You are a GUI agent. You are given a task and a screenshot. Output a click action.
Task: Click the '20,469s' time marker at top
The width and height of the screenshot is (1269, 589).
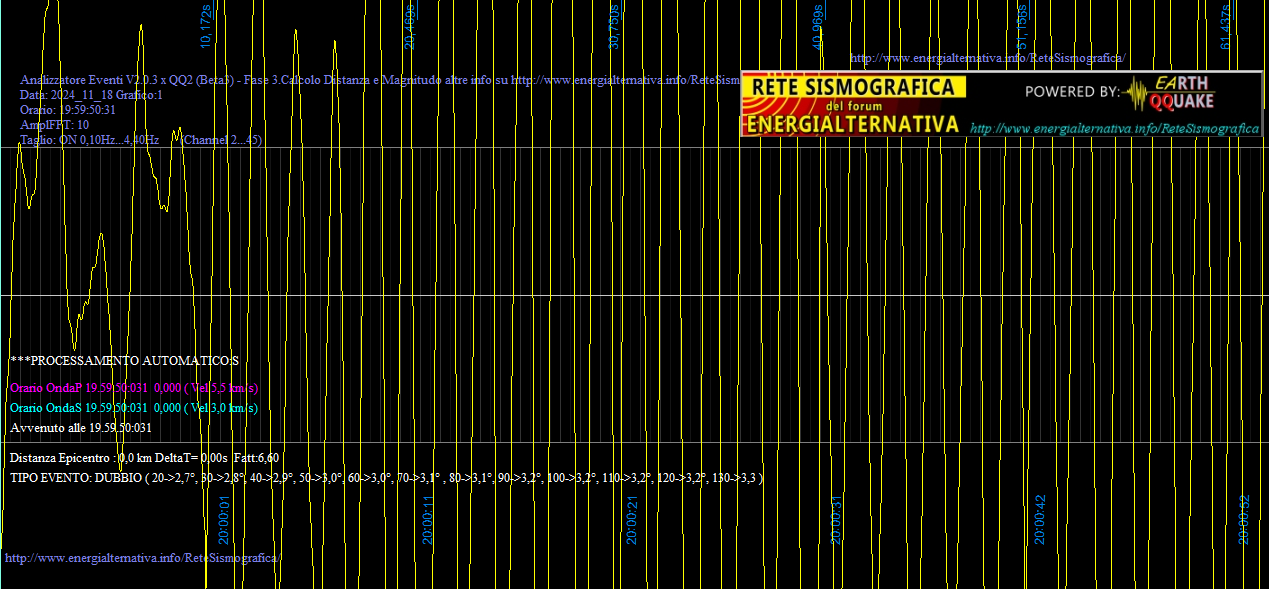pos(410,27)
